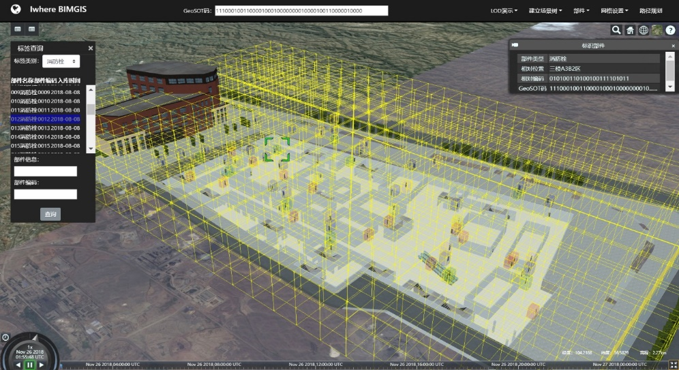Open the path planning menu item

651,11
